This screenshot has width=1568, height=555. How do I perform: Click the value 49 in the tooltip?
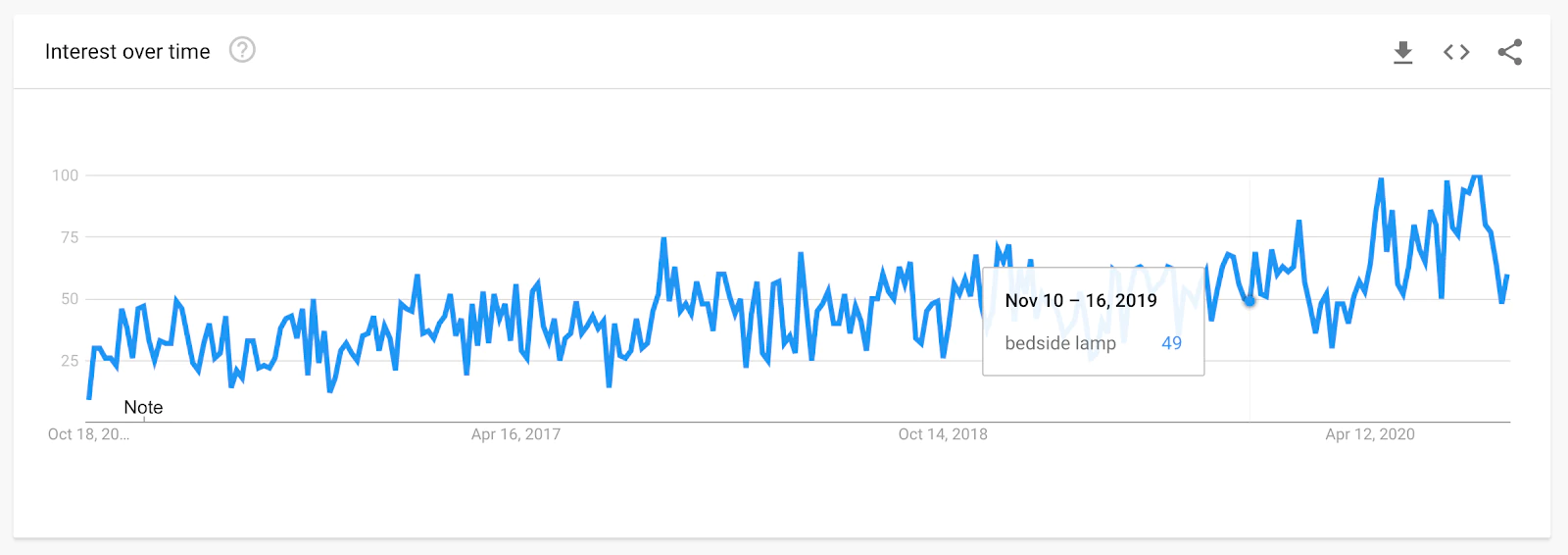point(1171,343)
